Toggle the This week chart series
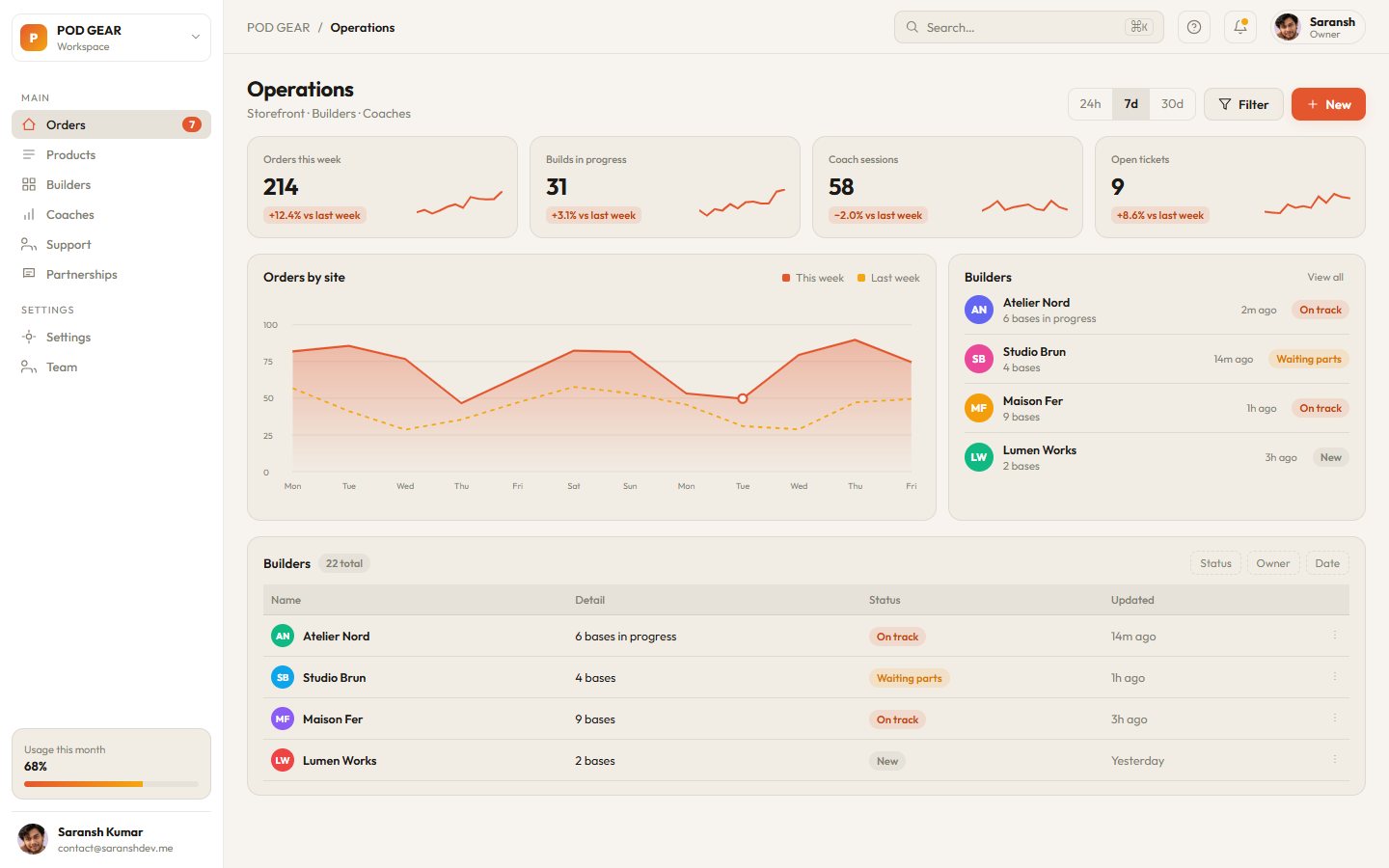1389x868 pixels. (813, 278)
